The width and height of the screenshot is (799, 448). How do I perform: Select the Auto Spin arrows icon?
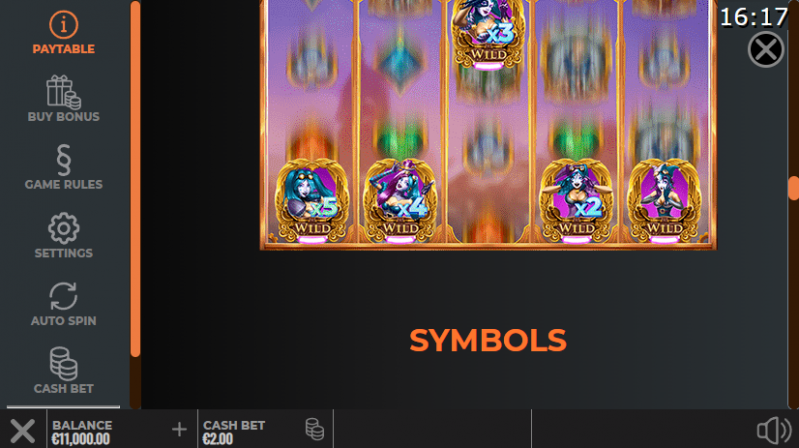pyautogui.click(x=64, y=296)
